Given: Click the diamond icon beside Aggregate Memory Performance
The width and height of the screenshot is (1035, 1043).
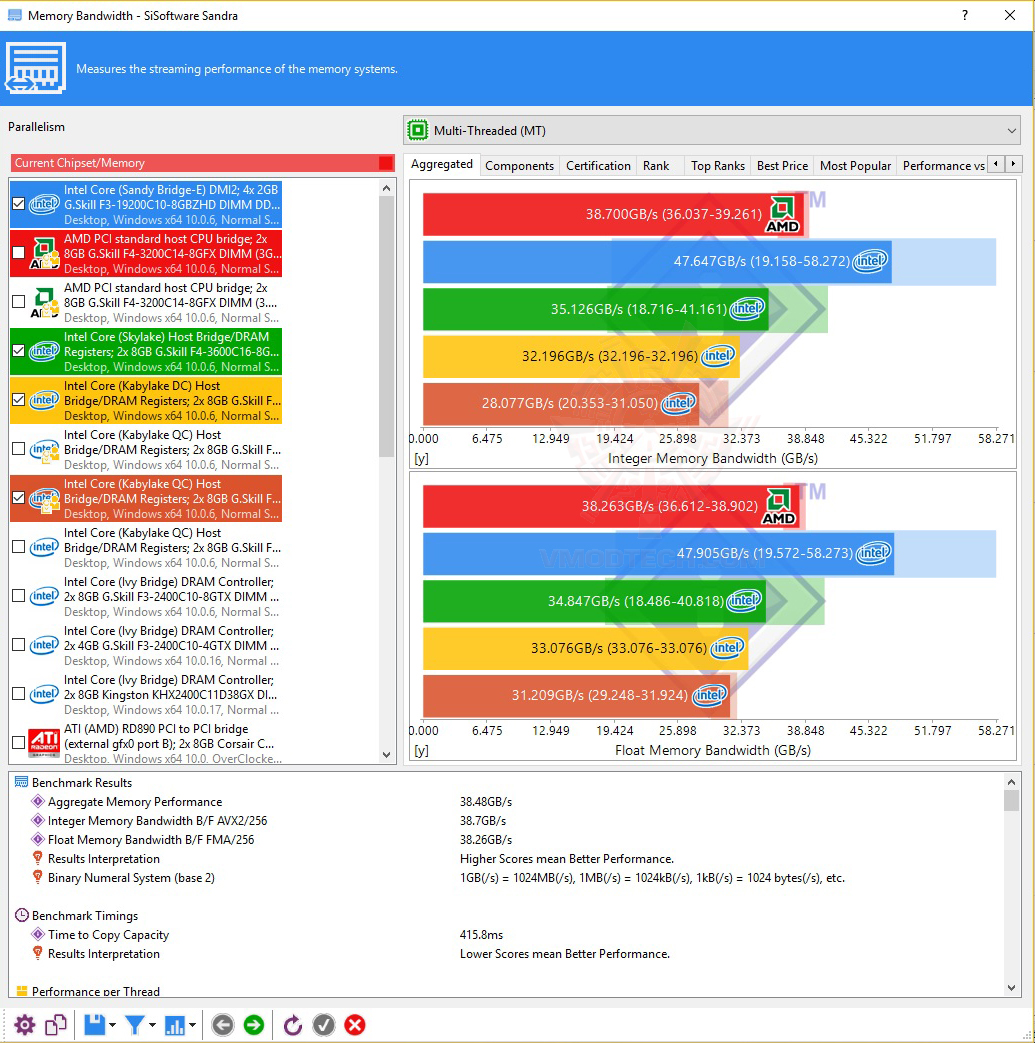Looking at the screenshot, I should tap(38, 802).
